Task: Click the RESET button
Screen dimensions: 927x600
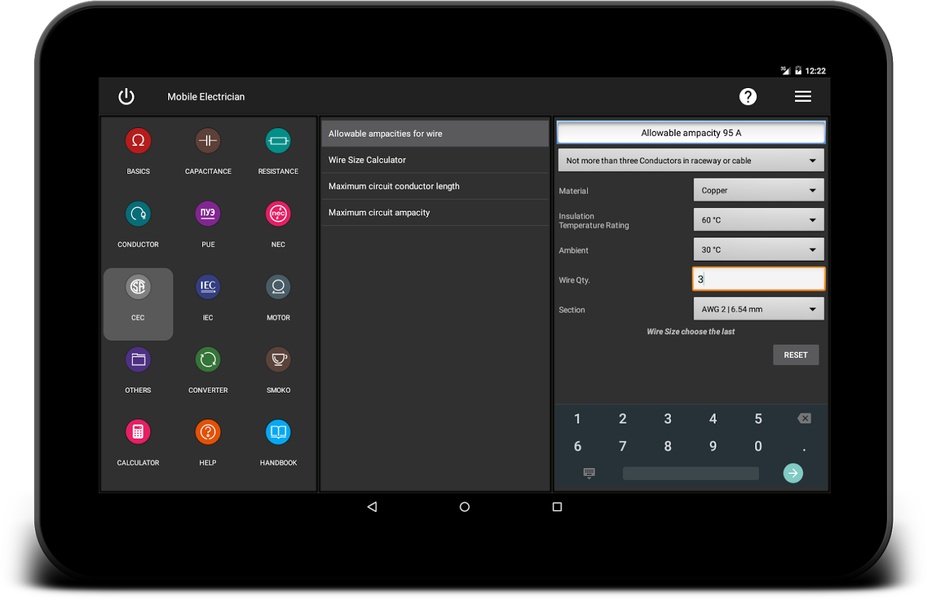Action: tap(796, 355)
